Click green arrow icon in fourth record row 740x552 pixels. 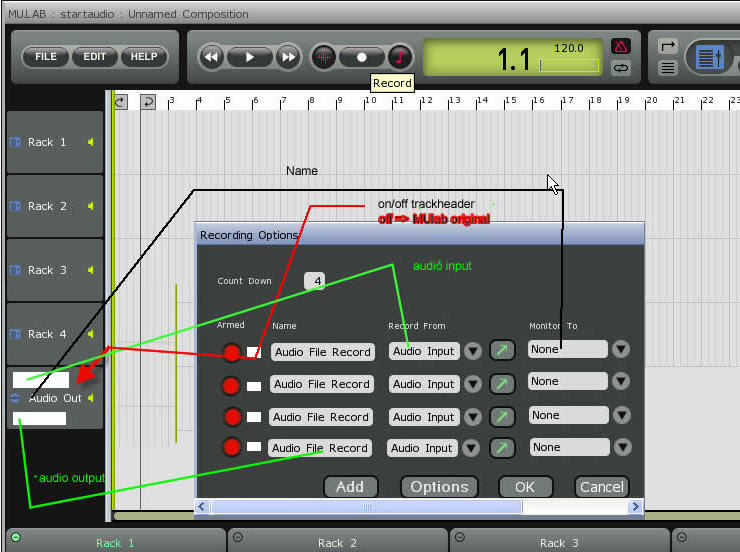502,448
